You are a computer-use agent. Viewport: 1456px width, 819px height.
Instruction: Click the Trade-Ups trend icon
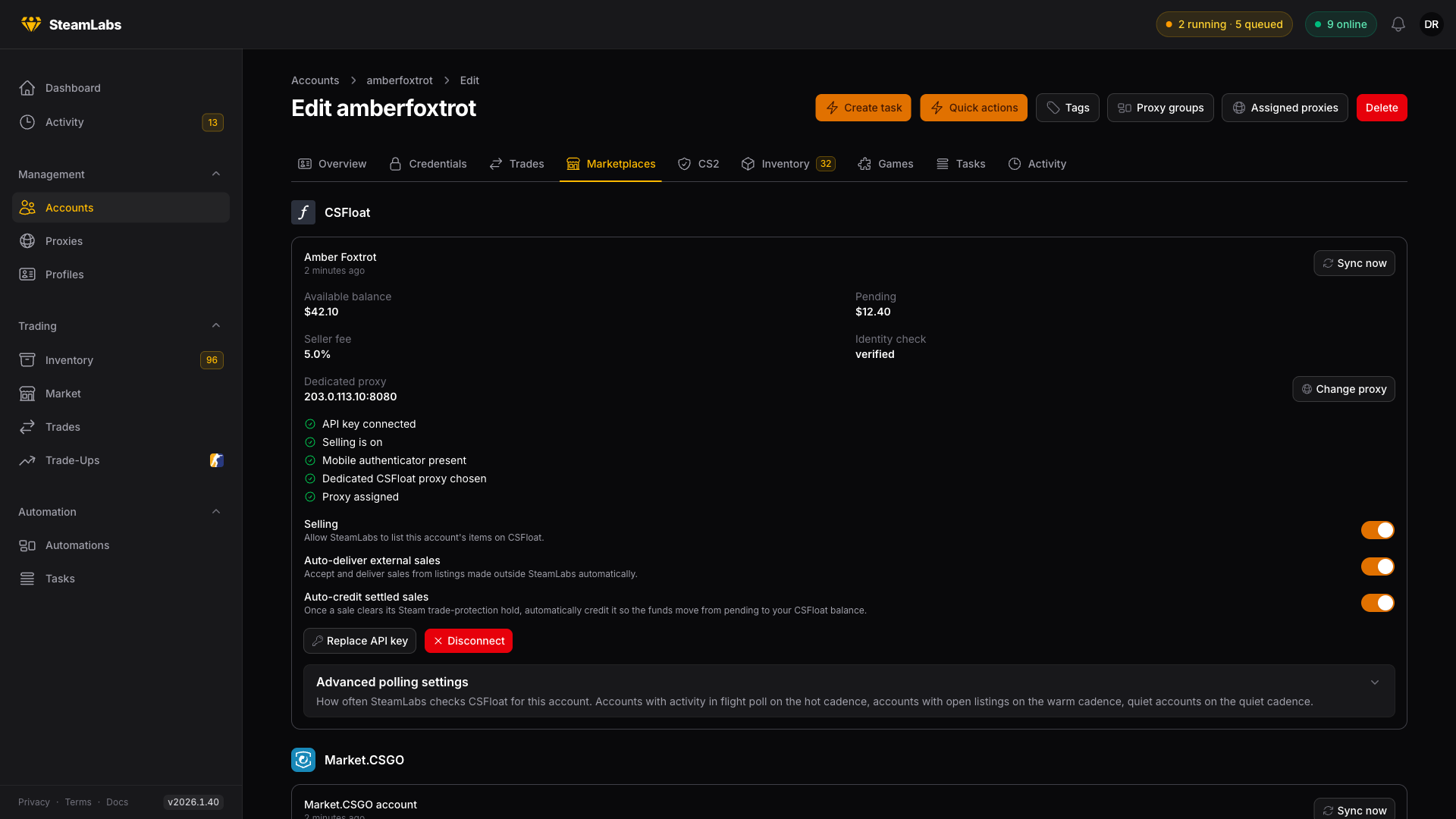(27, 460)
